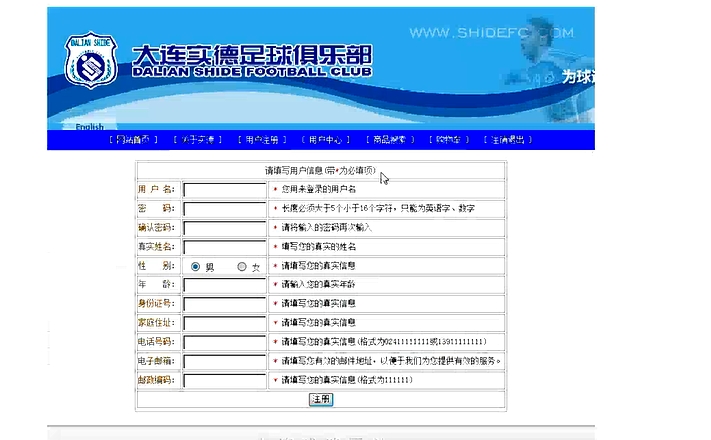The height and width of the screenshot is (440, 711).
Task: Click the hint 请输入您的真实年龄
Action: [319, 284]
